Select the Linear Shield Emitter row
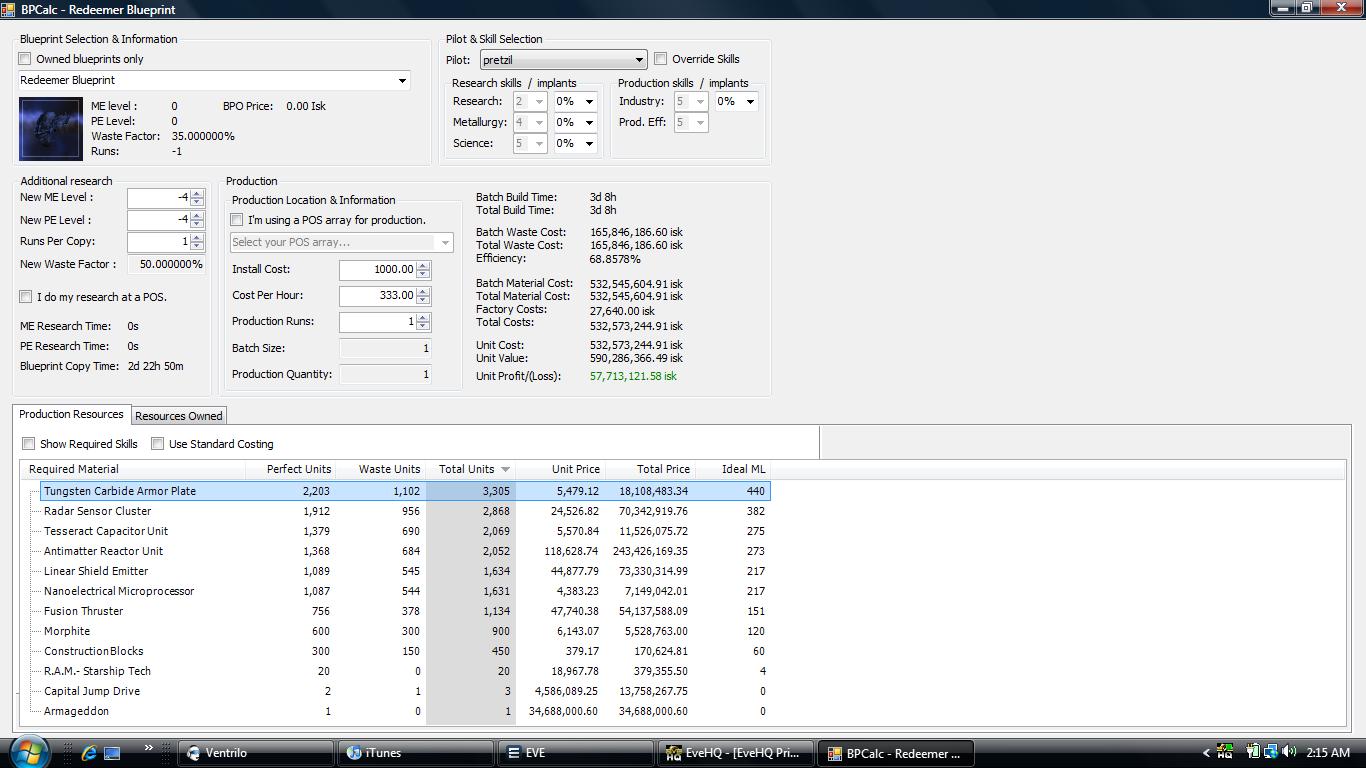Image resolution: width=1366 pixels, height=768 pixels. click(405, 571)
